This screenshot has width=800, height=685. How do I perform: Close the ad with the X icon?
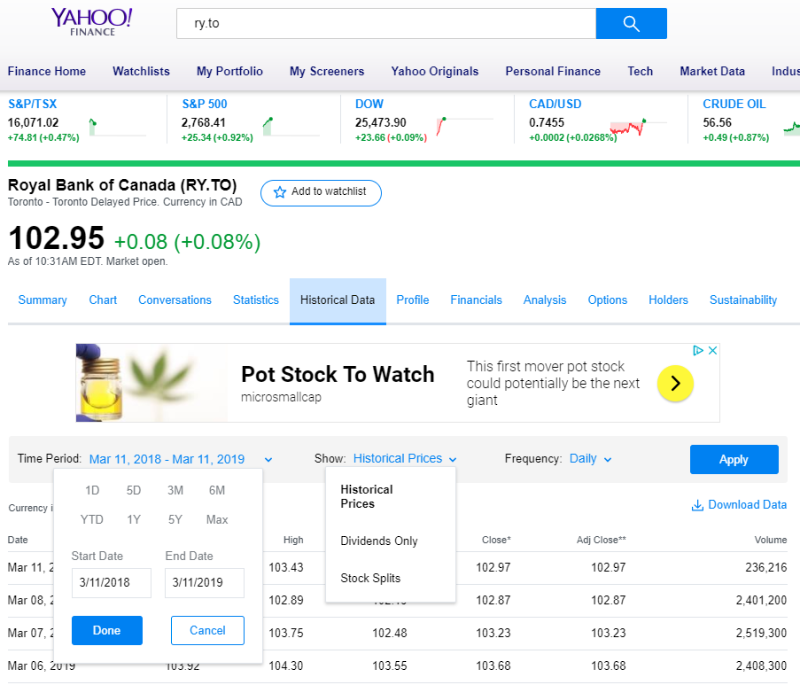point(713,351)
